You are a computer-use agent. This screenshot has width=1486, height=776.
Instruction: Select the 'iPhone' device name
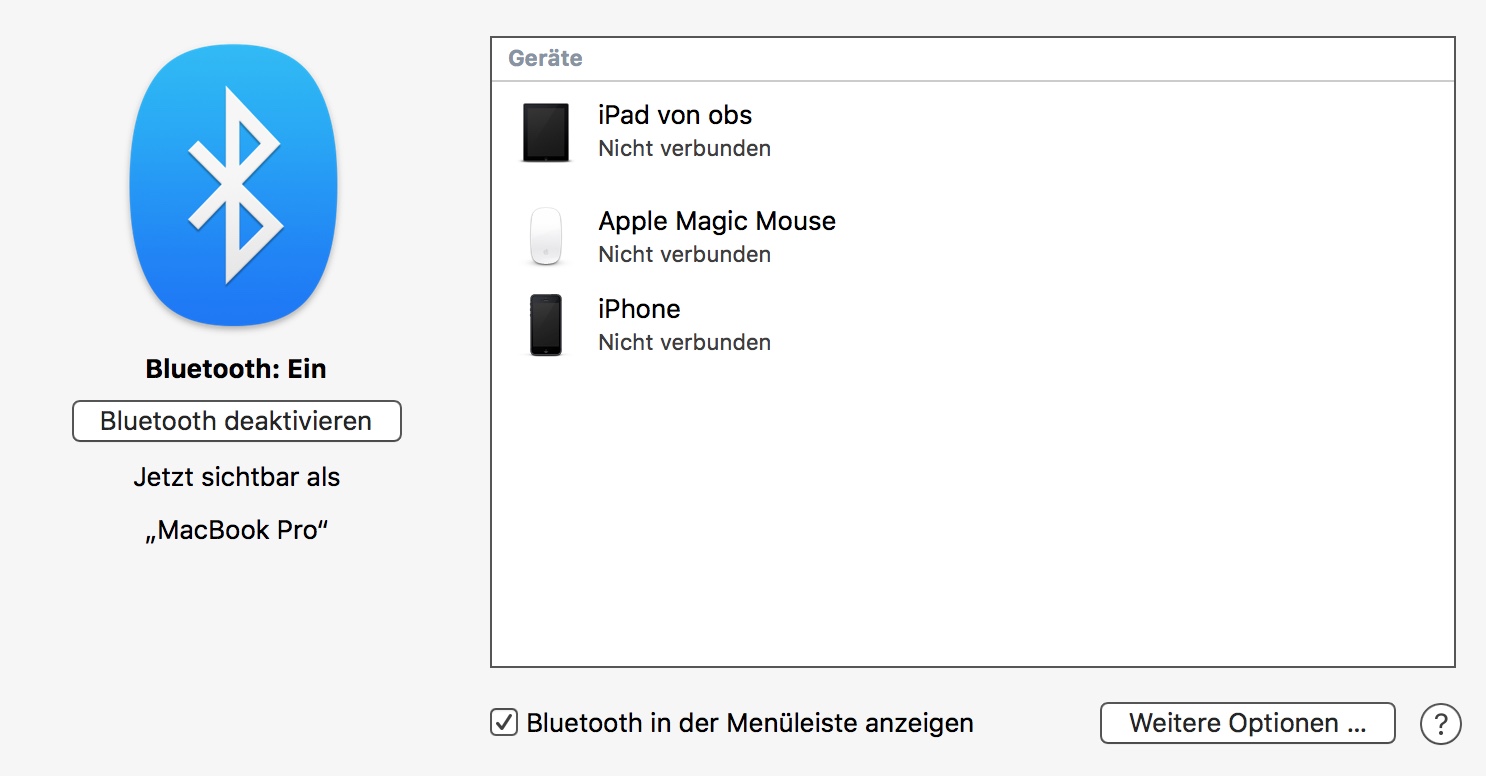(x=639, y=308)
